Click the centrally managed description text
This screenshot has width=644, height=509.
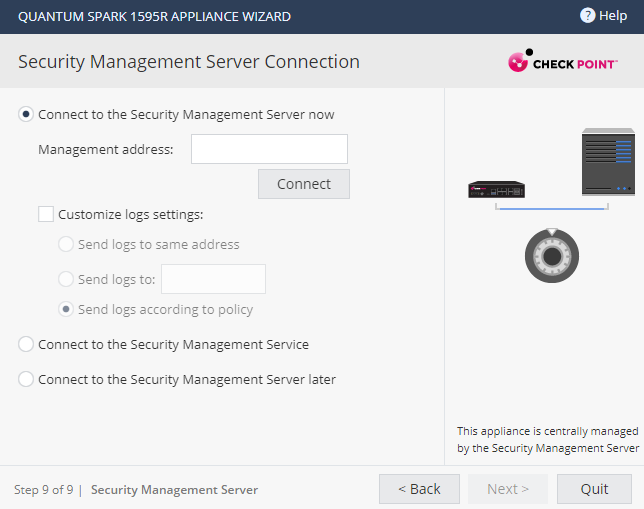548,440
